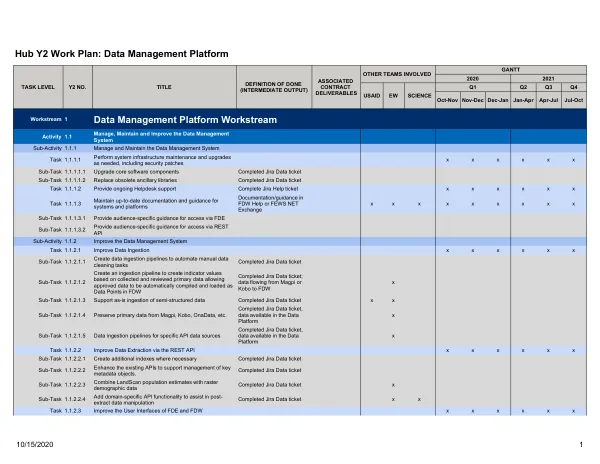Click the Workstream 1 label
The image size is (600, 464).
49,119
